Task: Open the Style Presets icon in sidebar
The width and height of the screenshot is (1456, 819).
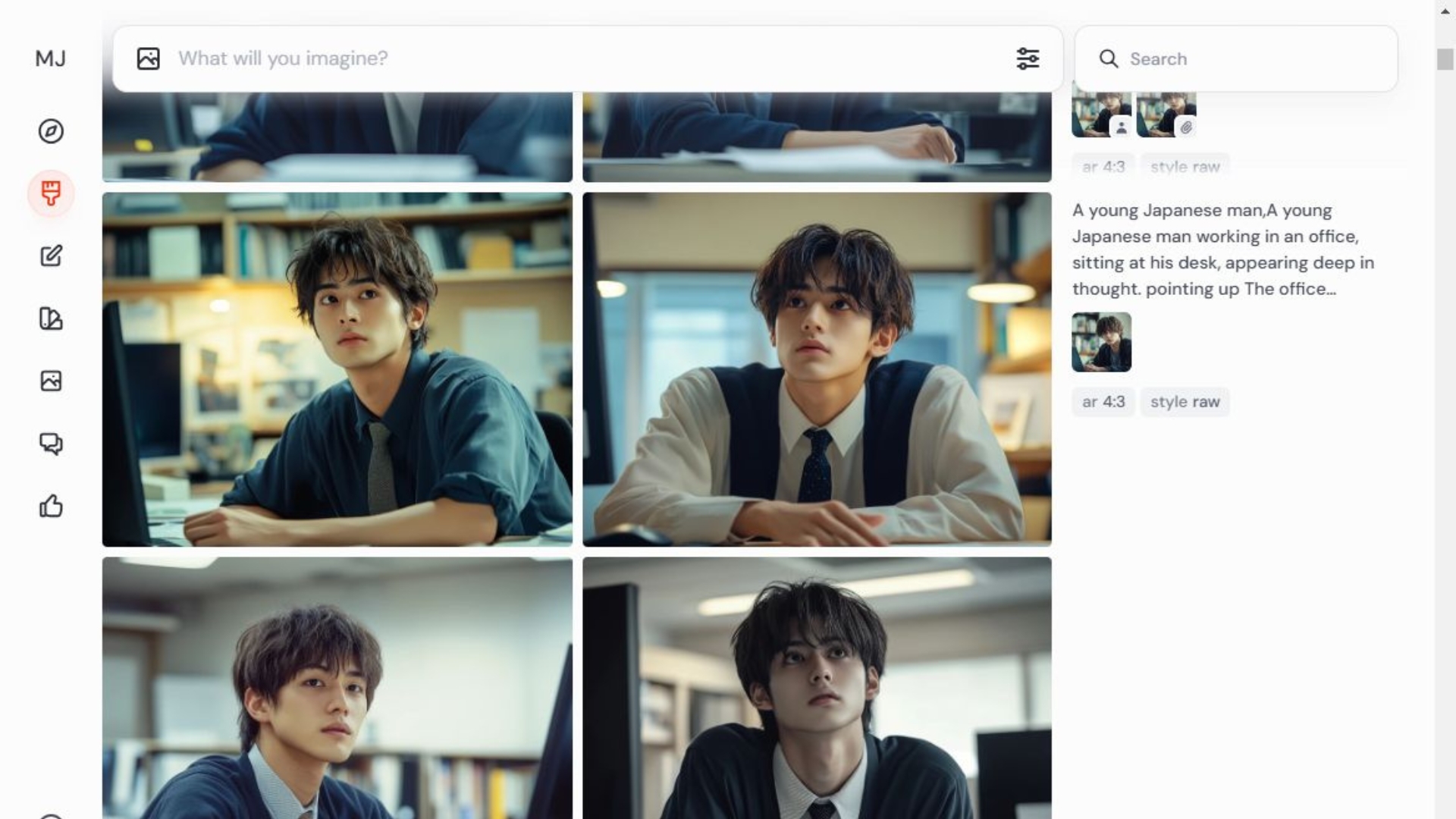Action: click(51, 318)
